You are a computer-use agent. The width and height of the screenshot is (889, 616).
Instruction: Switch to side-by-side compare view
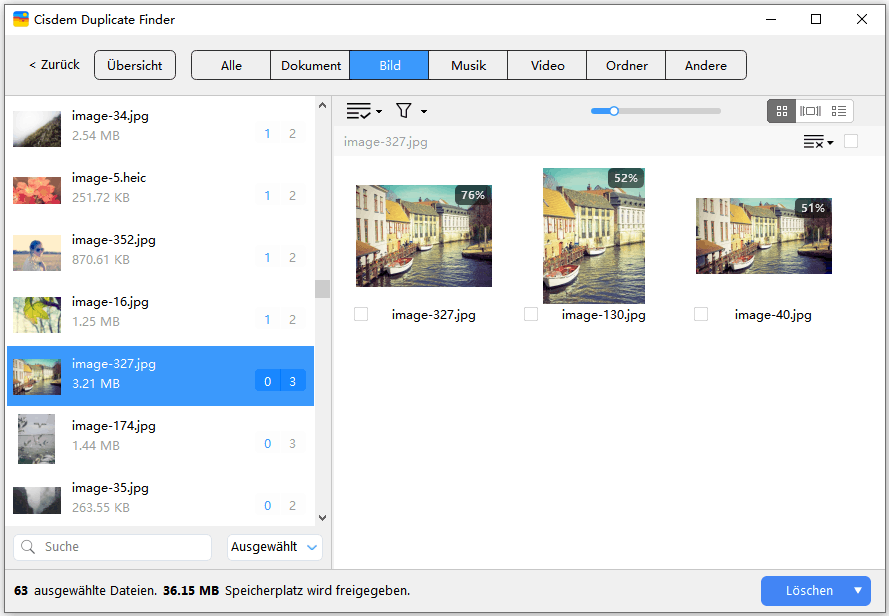pyautogui.click(x=811, y=111)
